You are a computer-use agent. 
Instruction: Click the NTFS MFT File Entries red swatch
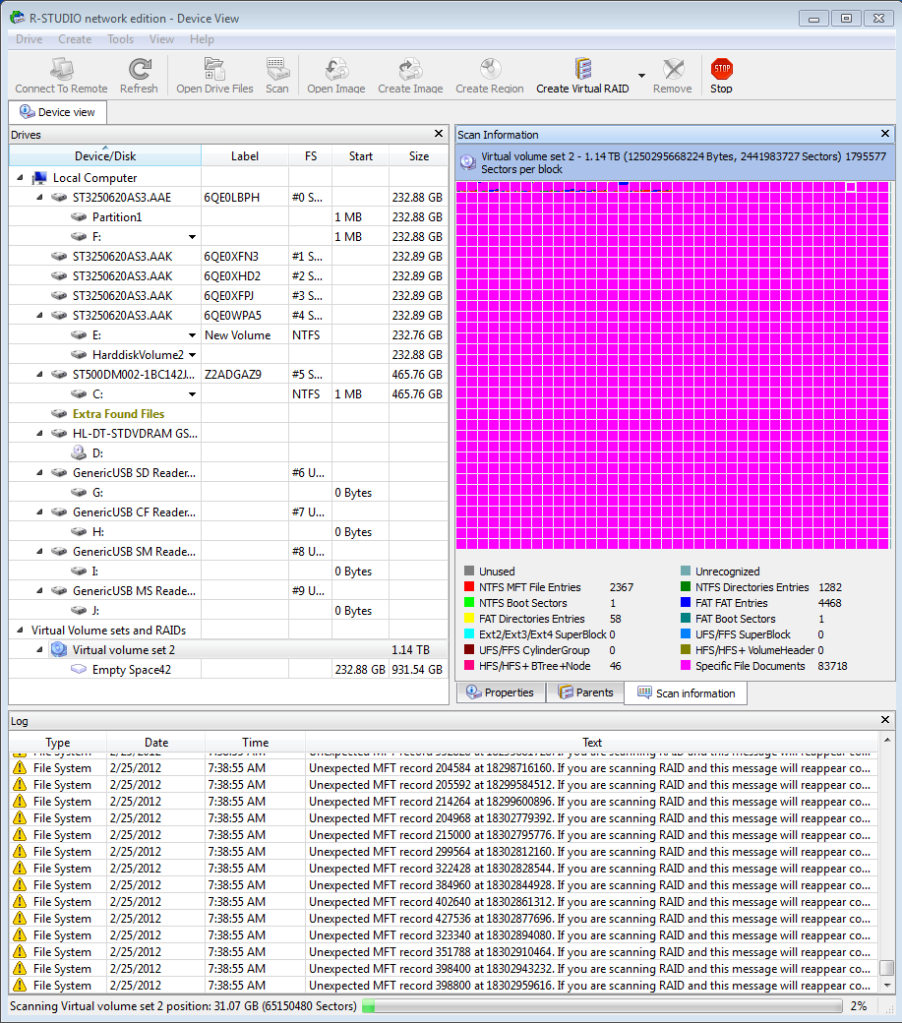coord(468,587)
